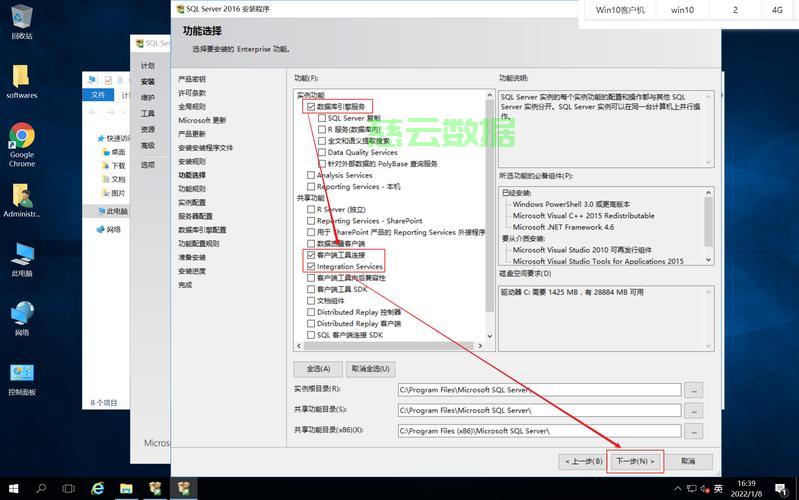Open the Network desktop icon
This screenshot has height=500, width=799.
coord(22,319)
